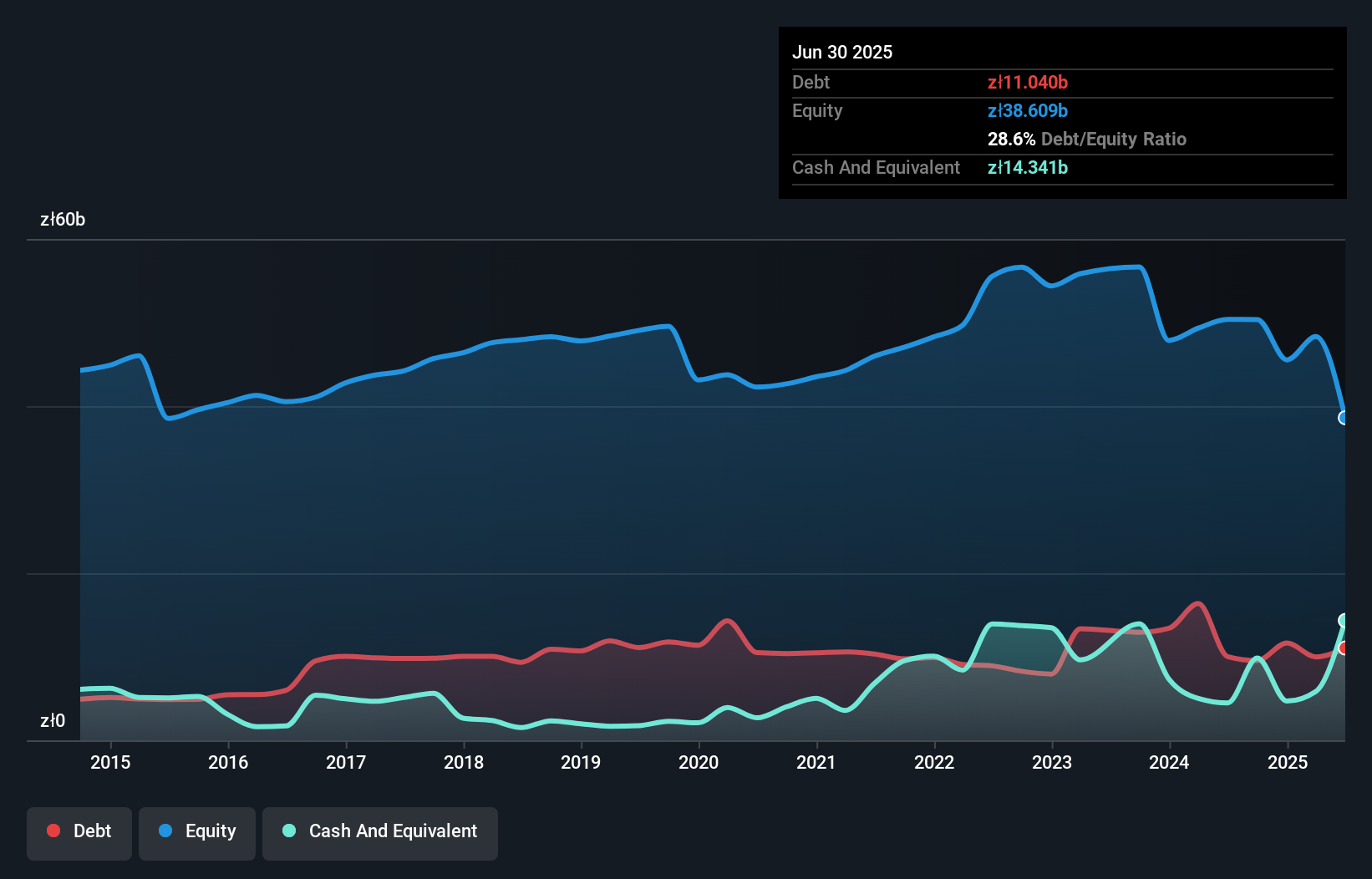Click the zł38.609b Equity value link

pos(1028,110)
